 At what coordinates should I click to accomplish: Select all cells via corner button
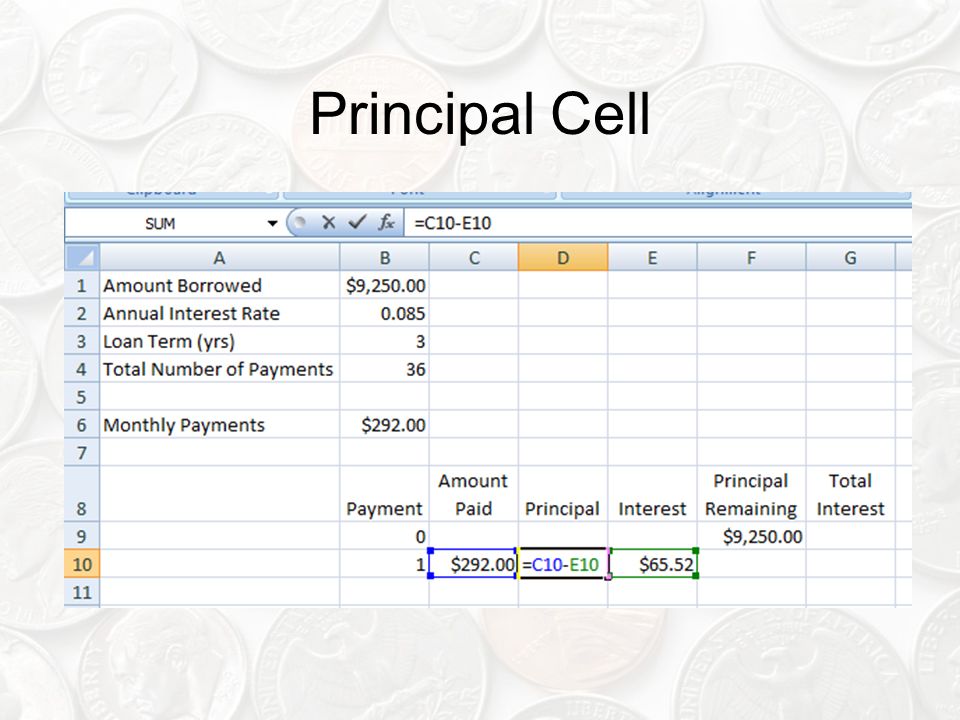pyautogui.click(x=82, y=258)
